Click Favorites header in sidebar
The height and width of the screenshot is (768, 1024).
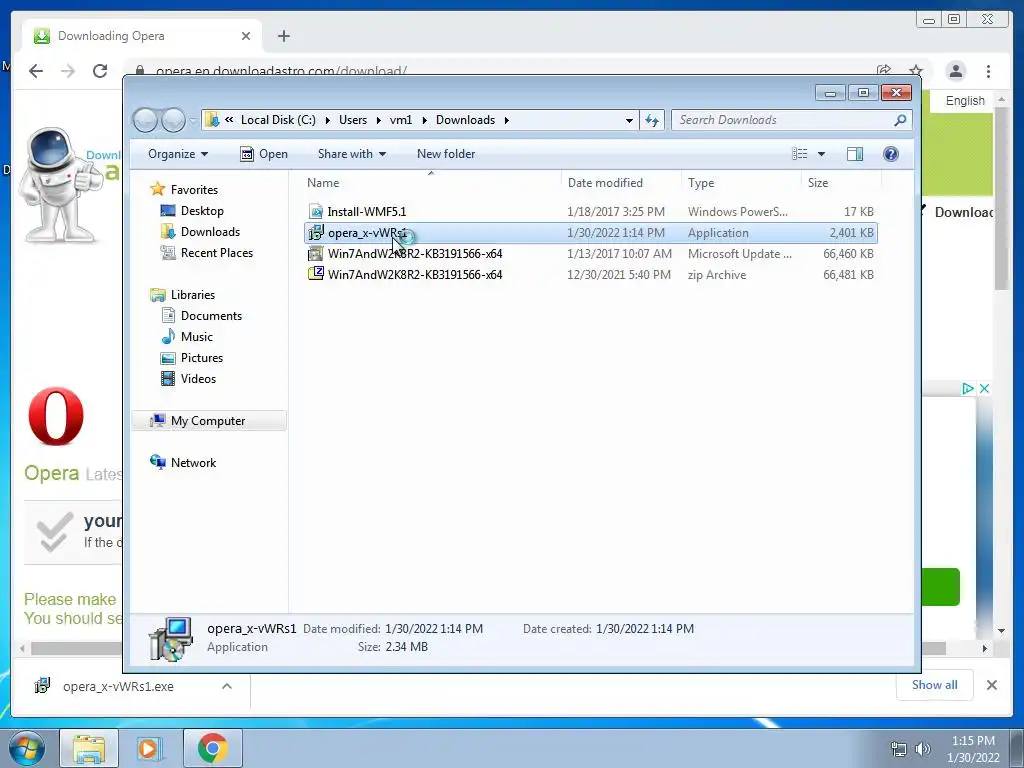(194, 190)
